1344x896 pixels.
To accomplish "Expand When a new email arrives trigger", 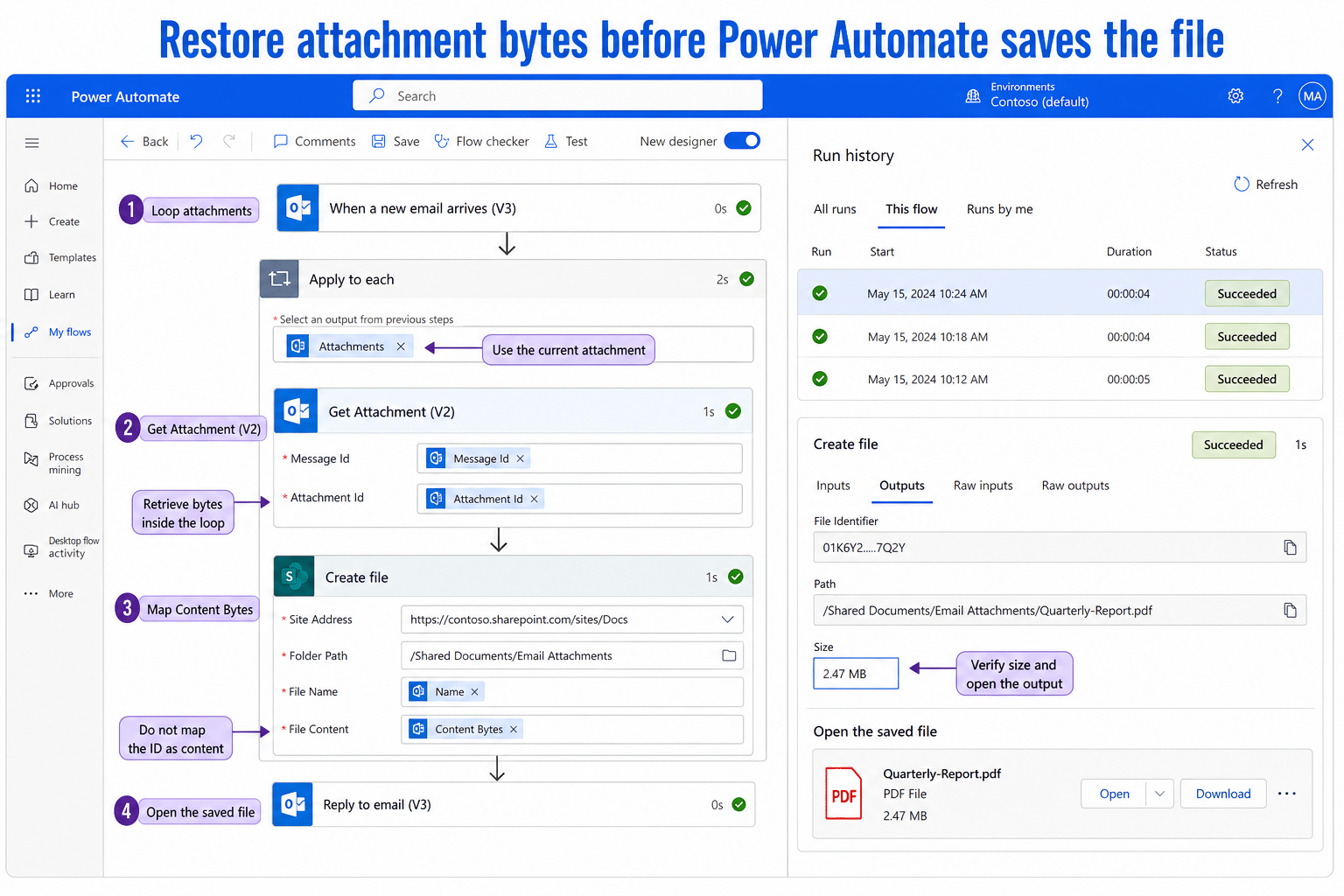I will (519, 208).
